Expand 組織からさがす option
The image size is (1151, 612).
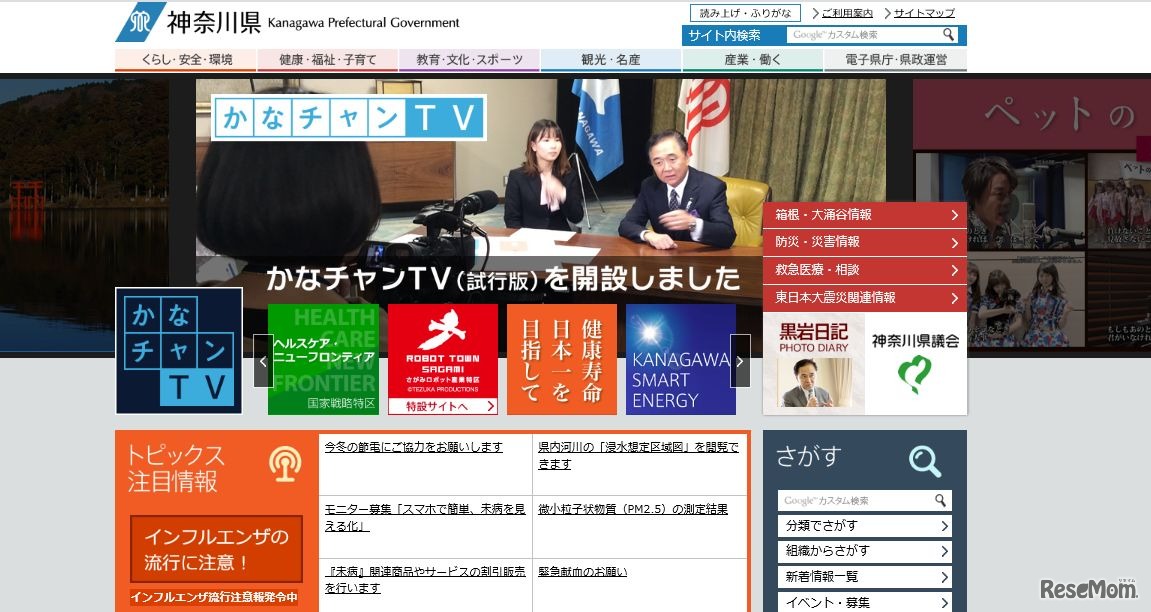pos(865,551)
